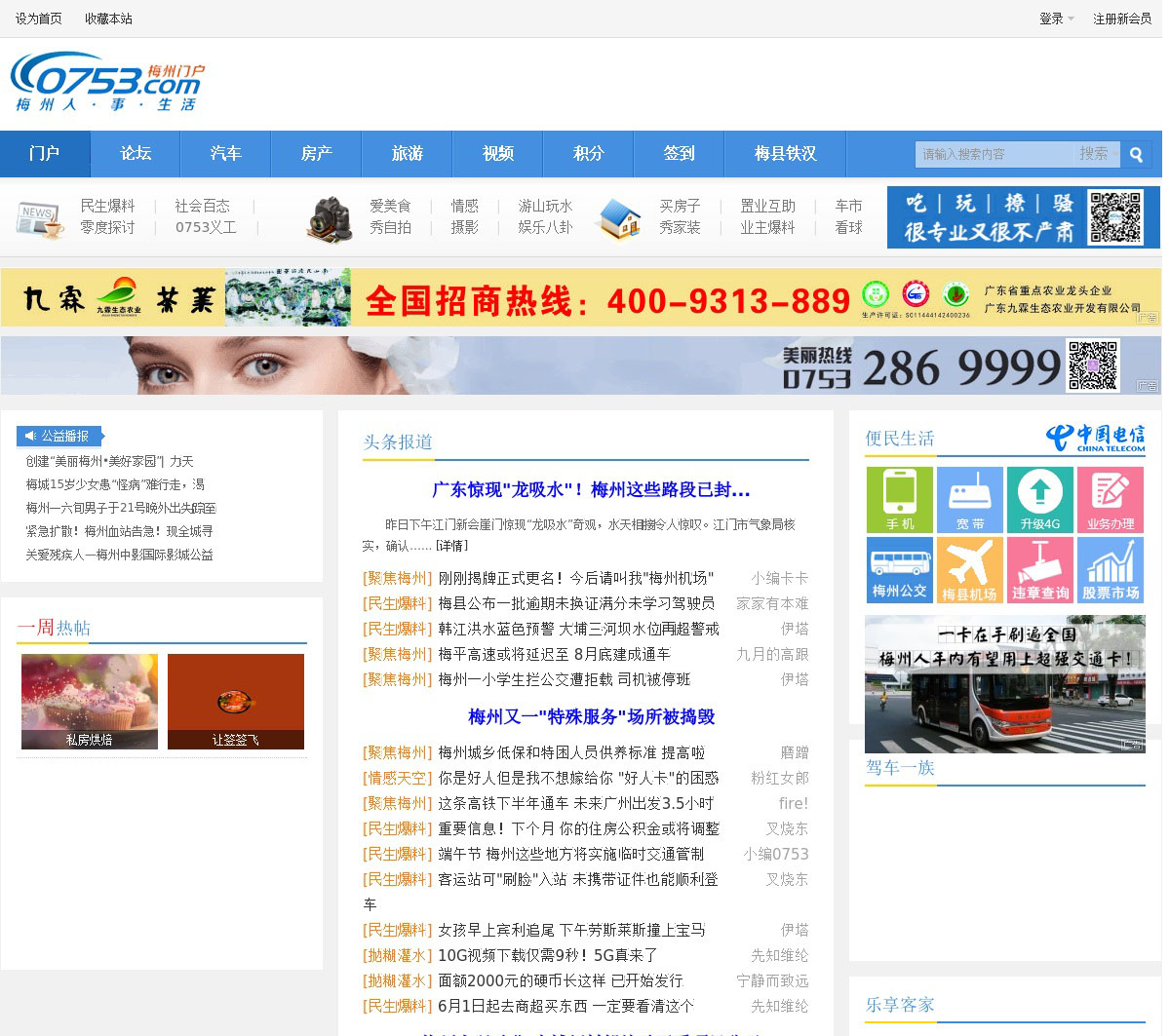
Task: Click the [情感天空] category tag
Action: (397, 778)
